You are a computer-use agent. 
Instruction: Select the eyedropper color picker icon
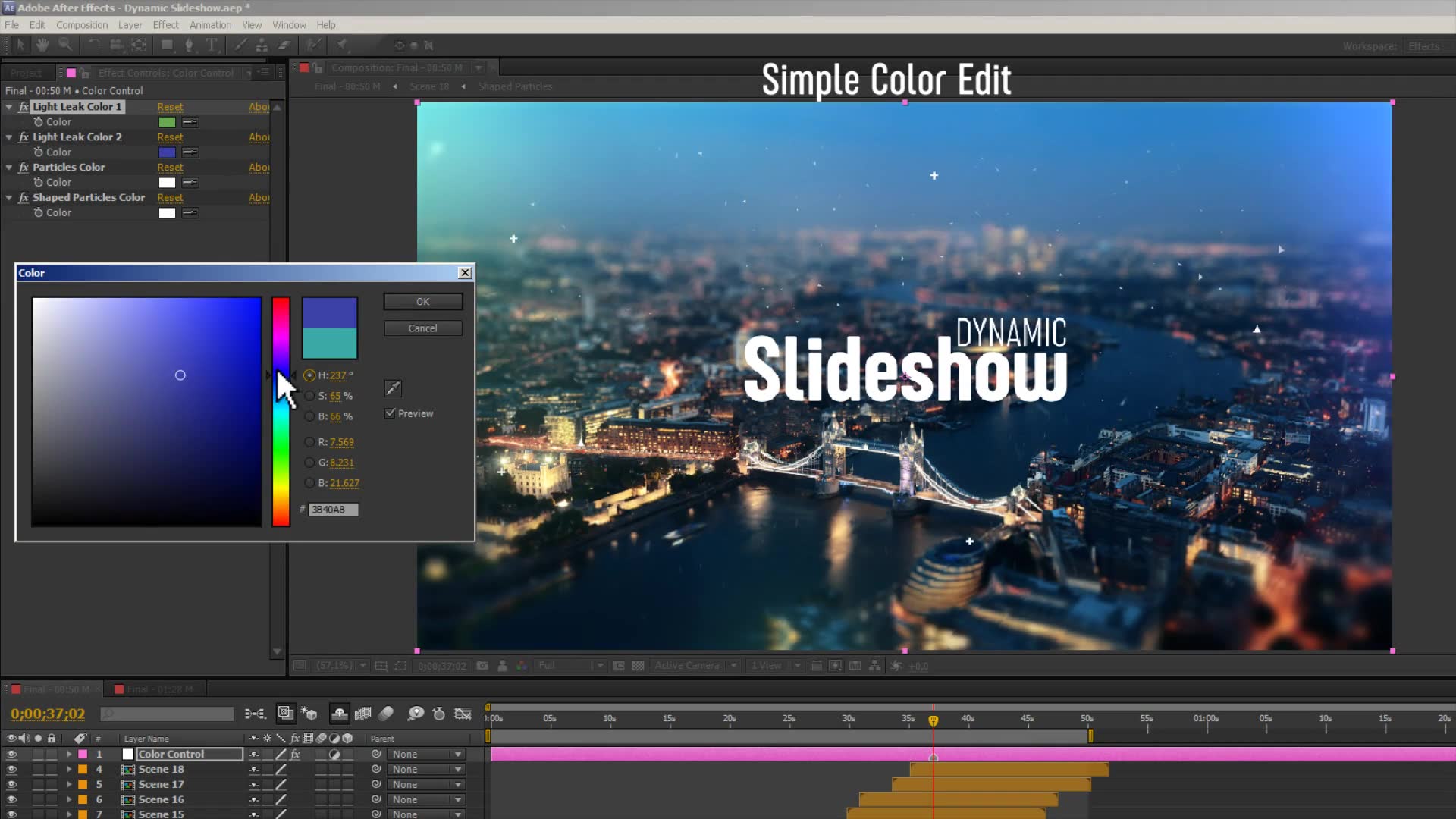pyautogui.click(x=393, y=388)
